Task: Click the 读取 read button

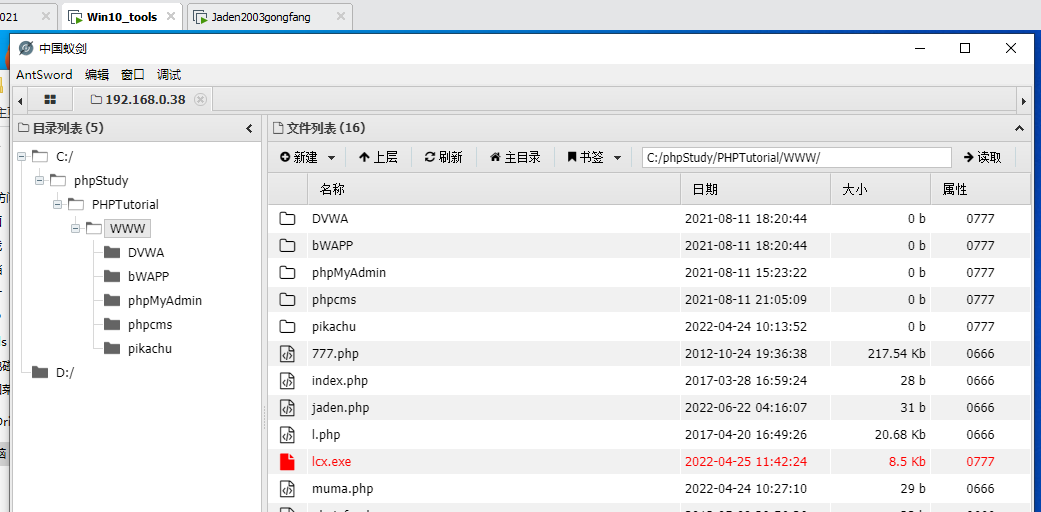Action: (982, 157)
